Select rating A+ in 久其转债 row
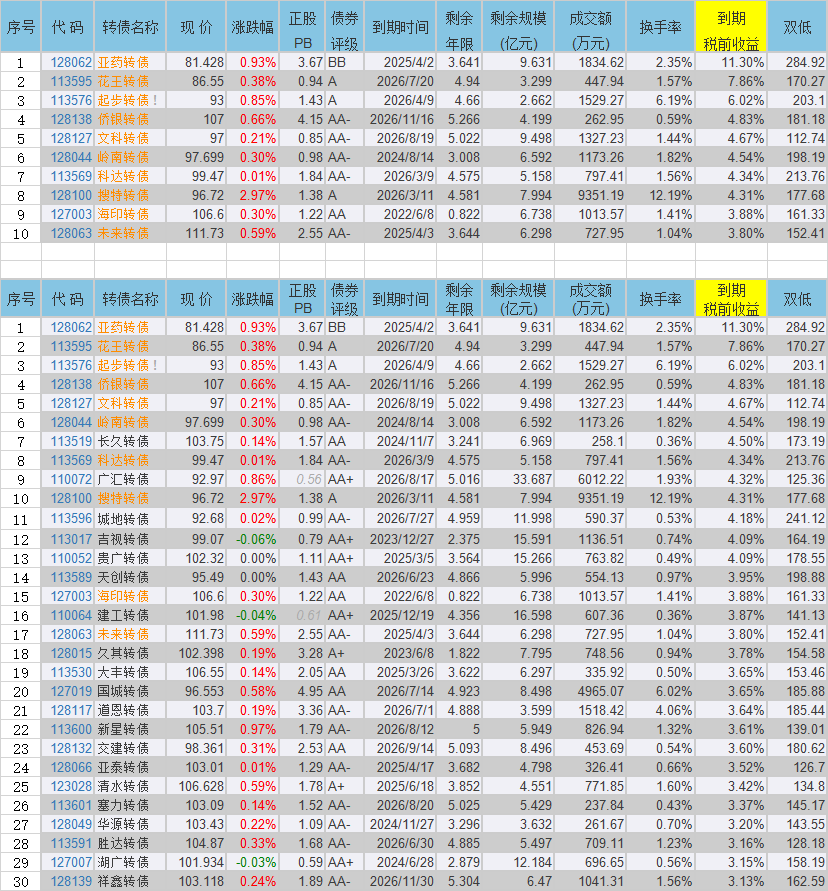This screenshot has width=828, height=891. coord(336,653)
